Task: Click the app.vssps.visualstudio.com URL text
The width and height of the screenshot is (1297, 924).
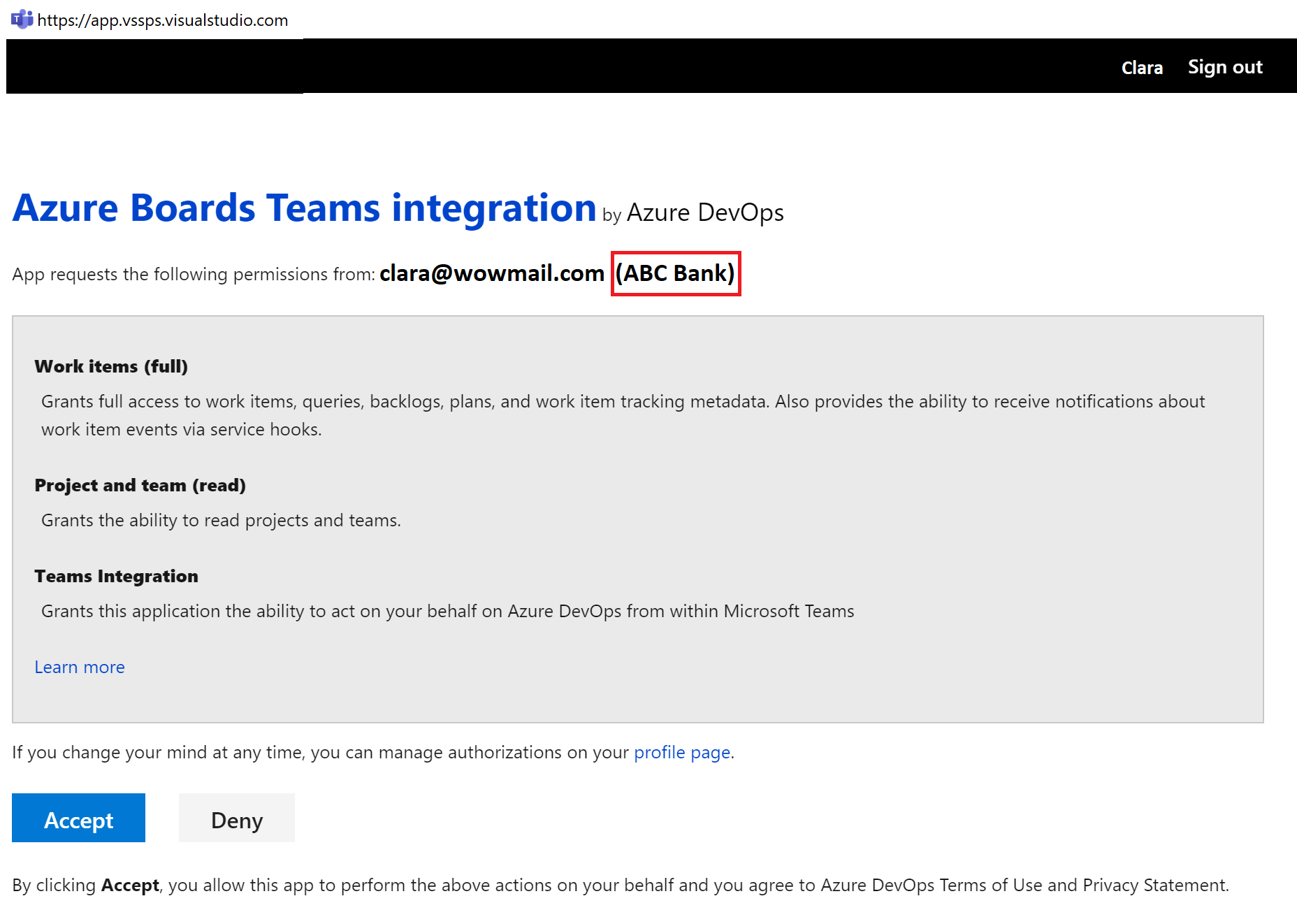Action: [x=163, y=20]
